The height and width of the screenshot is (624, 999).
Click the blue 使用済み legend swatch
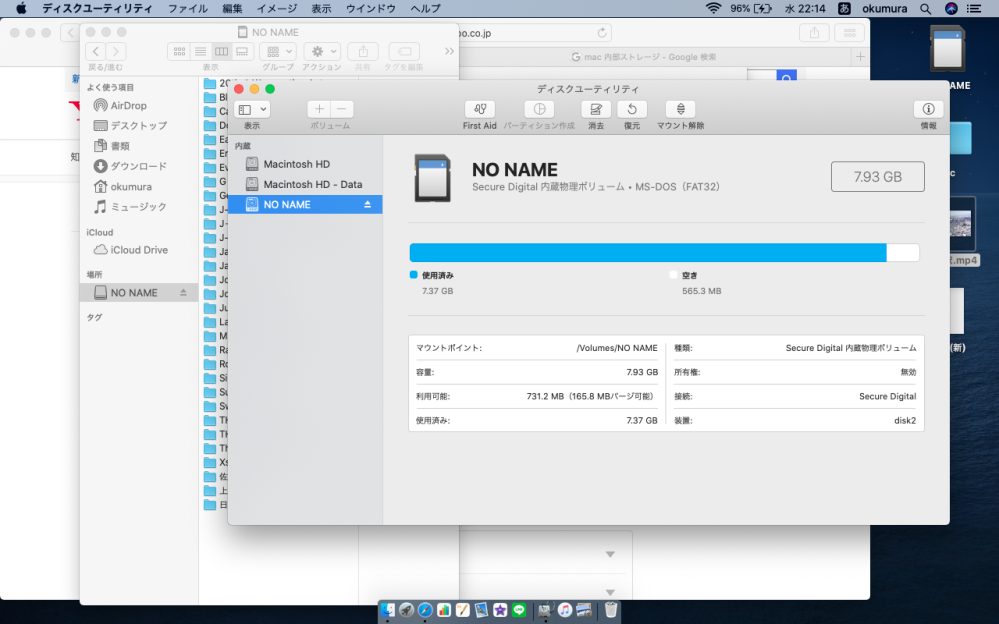[x=413, y=275]
